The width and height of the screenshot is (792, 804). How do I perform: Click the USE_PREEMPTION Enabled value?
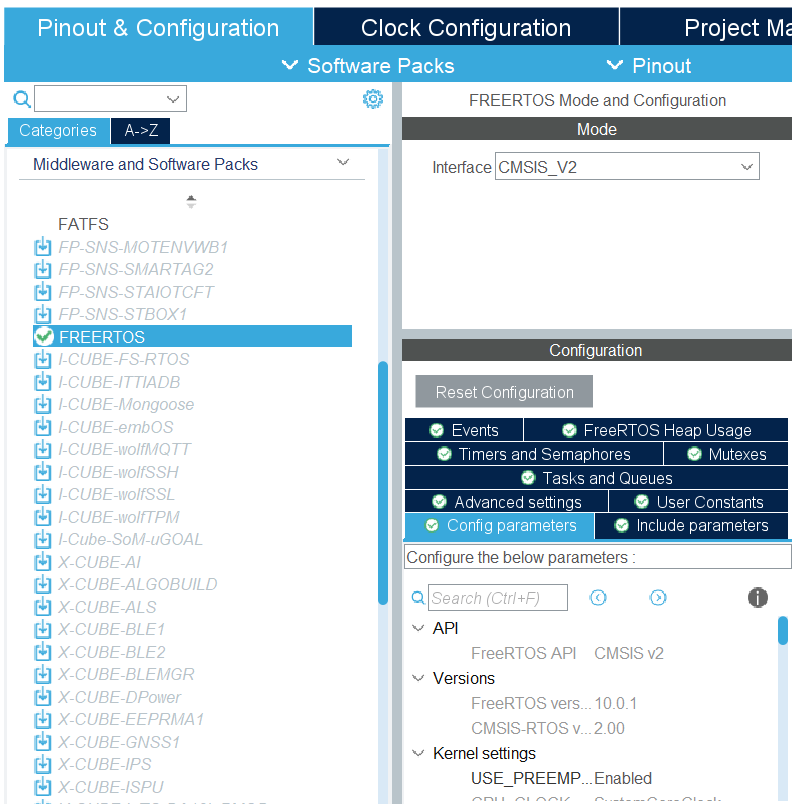pyautogui.click(x=623, y=778)
